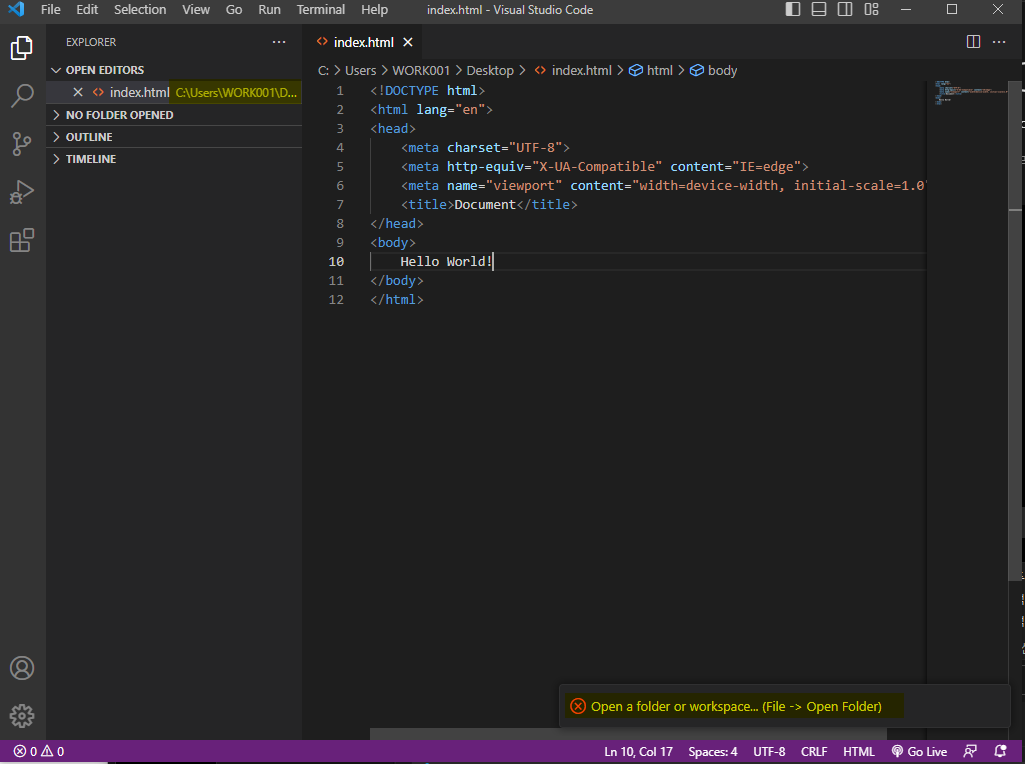Click the Hello World! text line
Viewport: 1025px width, 764px height.
click(446, 261)
